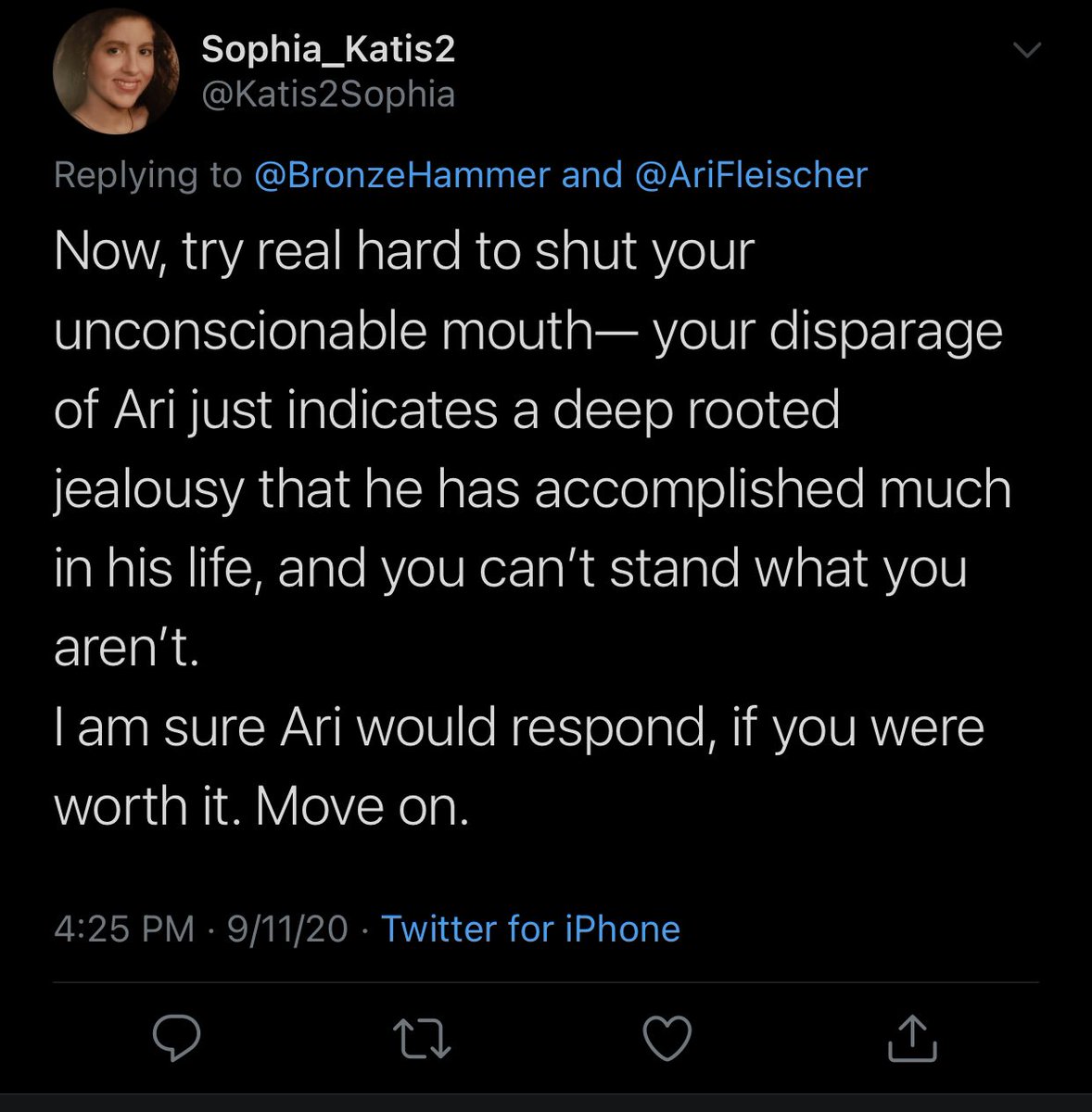Click the 9/11/20 date

pyautogui.click(x=287, y=929)
